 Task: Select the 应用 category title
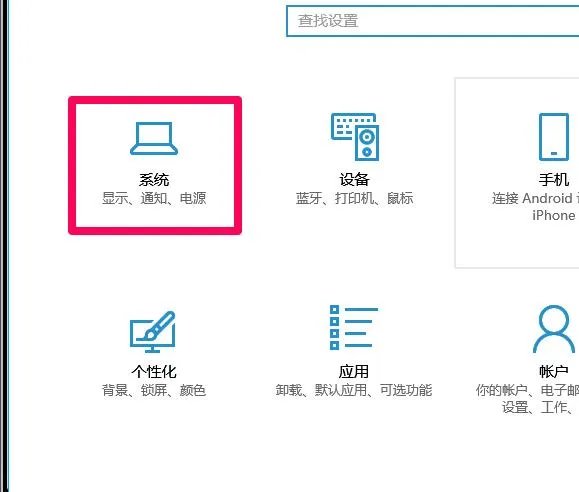pyautogui.click(x=354, y=372)
